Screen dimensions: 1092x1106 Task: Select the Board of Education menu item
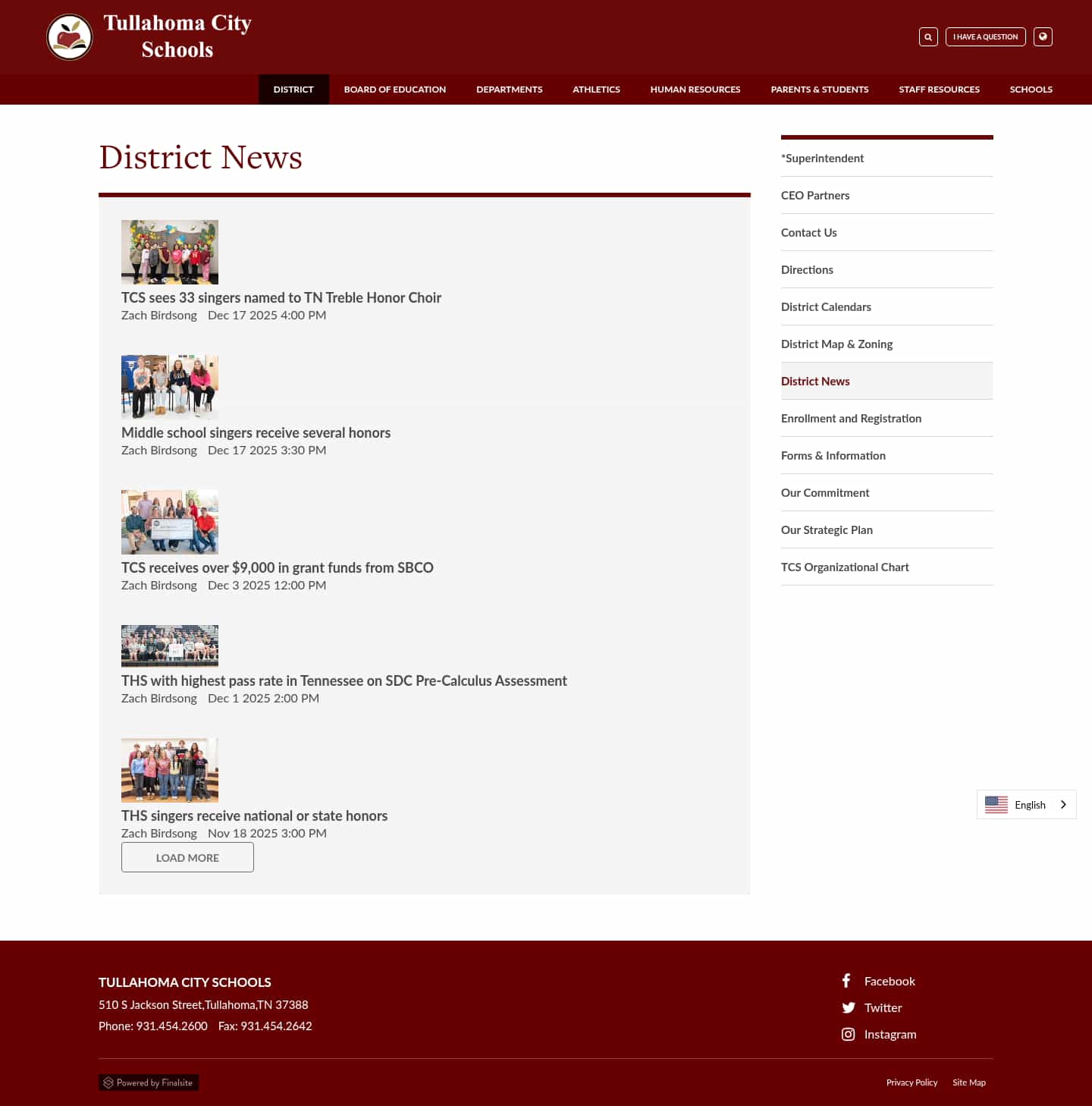click(394, 89)
